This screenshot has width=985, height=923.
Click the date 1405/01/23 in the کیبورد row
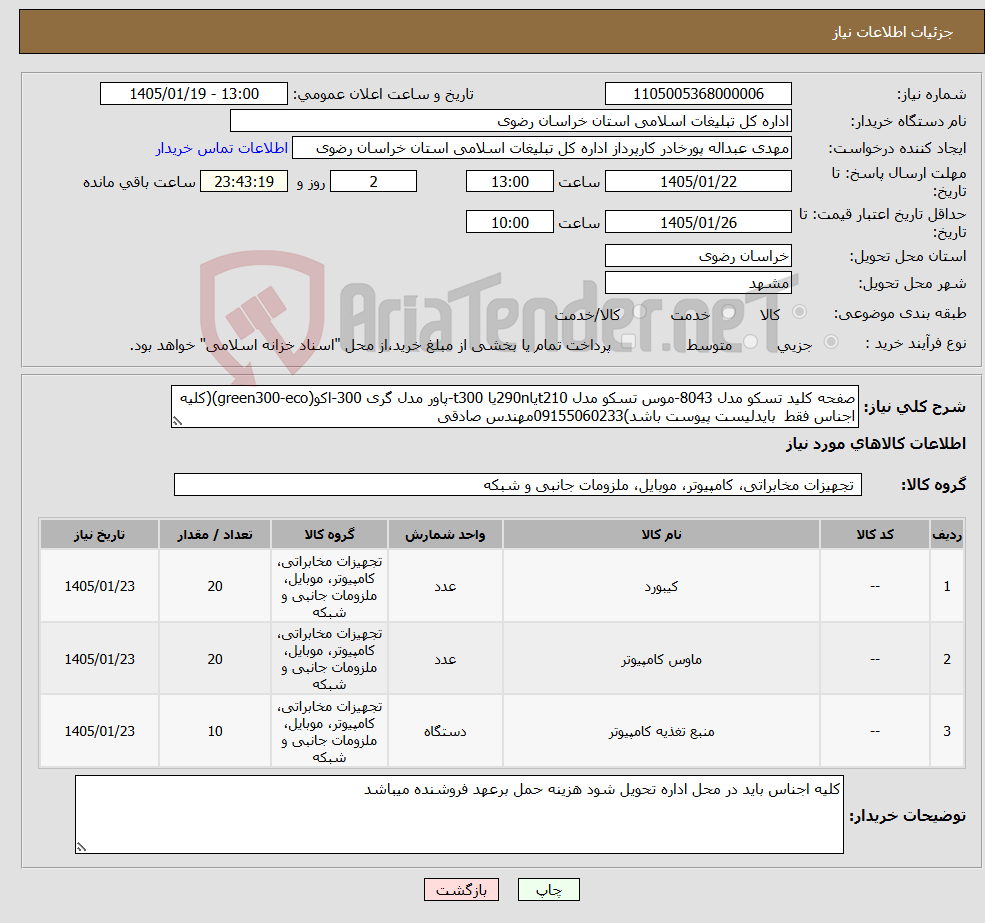99,586
